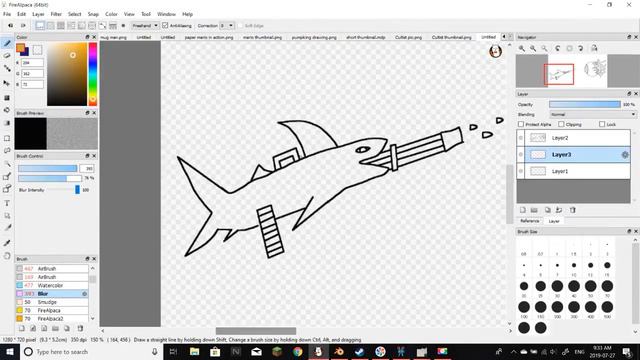This screenshot has width=640, height=360.
Task: Click the rainbow hue strip
Action: [x=93, y=74]
